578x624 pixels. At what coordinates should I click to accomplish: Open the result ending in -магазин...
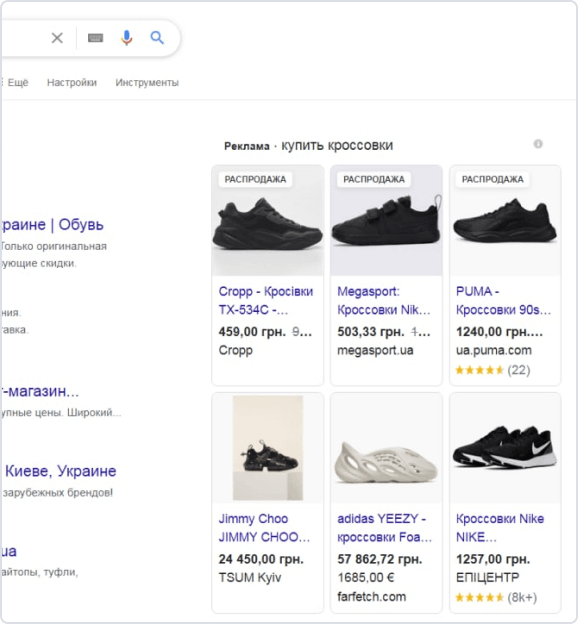coord(40,392)
